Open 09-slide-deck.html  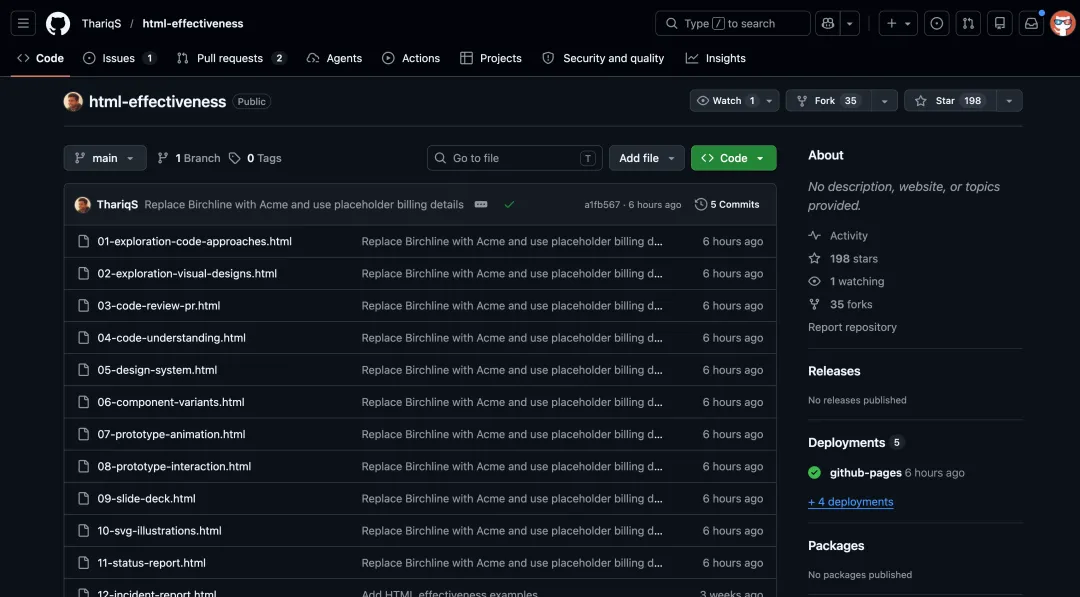146,499
